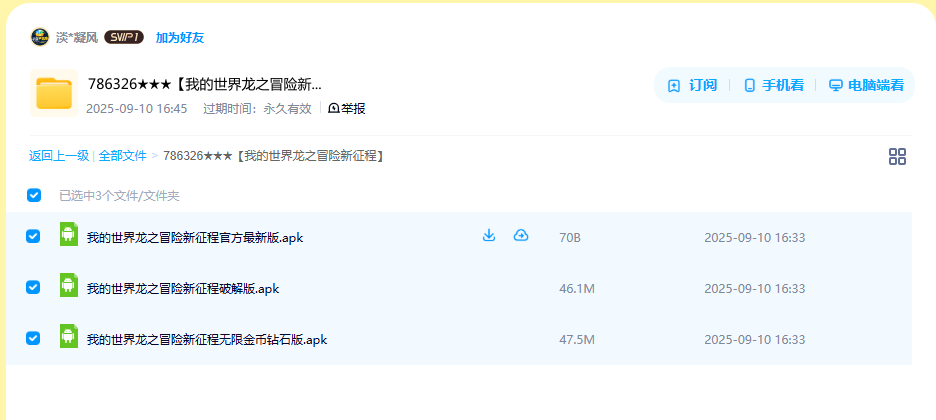Click the 过期时间: 永久有效 text

point(257,109)
